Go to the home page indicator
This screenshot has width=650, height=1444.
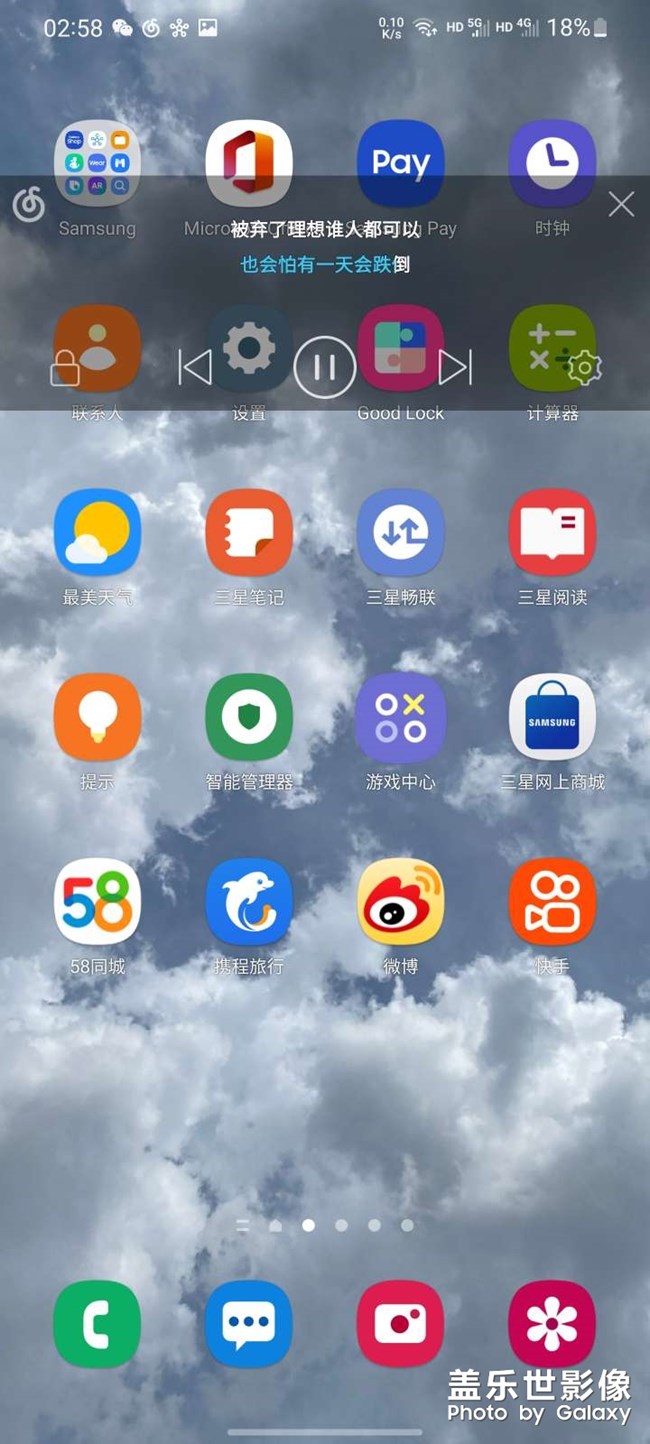click(x=275, y=1225)
